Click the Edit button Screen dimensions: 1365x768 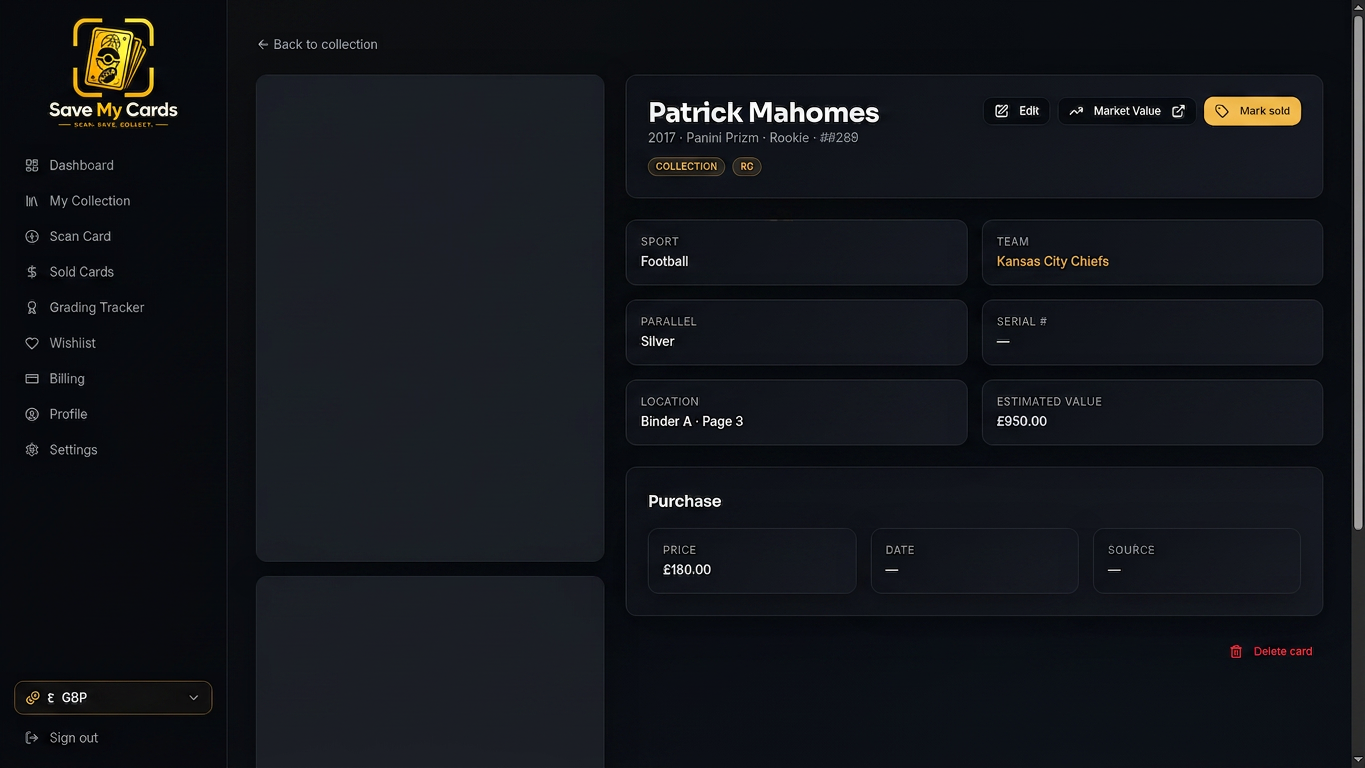[x=1017, y=111]
